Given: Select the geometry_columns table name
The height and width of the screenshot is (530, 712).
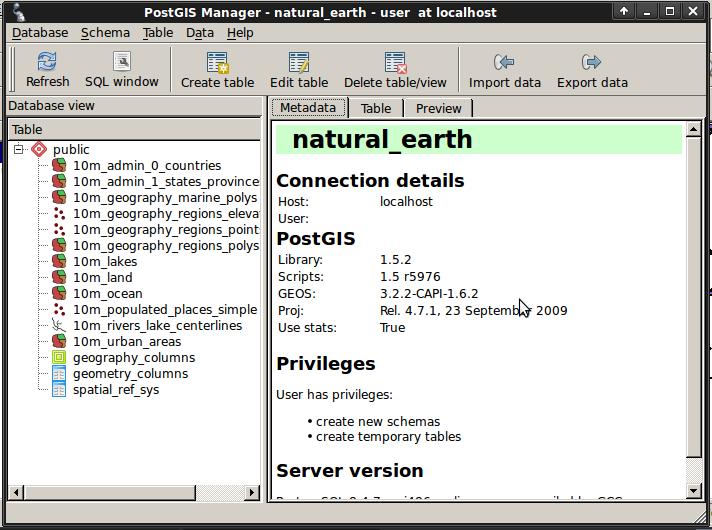Looking at the screenshot, I should (x=130, y=374).
